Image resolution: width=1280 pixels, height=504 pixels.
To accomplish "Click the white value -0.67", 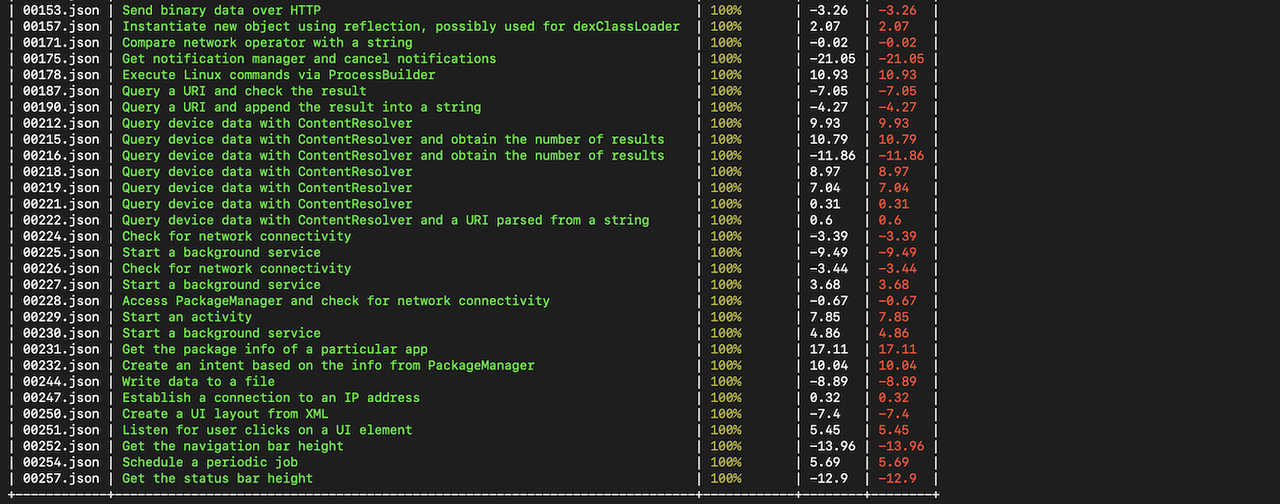I will [829, 301].
